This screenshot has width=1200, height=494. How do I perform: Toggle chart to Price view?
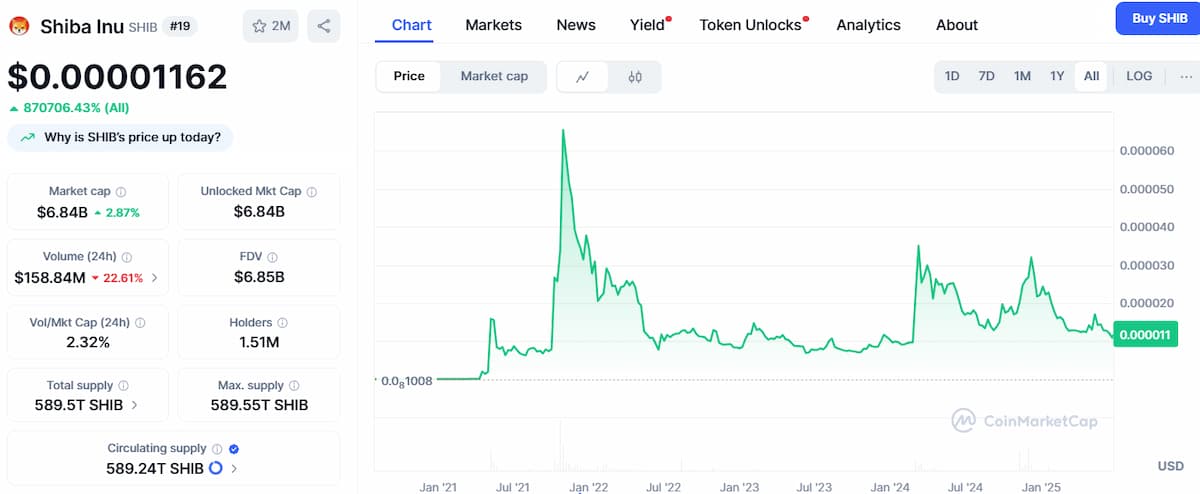coord(409,76)
